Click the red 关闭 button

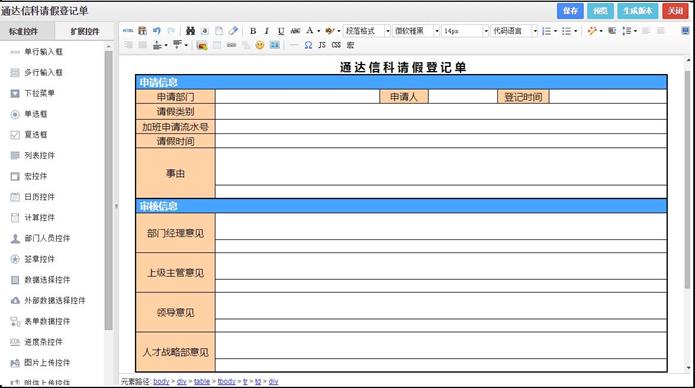[x=675, y=11]
